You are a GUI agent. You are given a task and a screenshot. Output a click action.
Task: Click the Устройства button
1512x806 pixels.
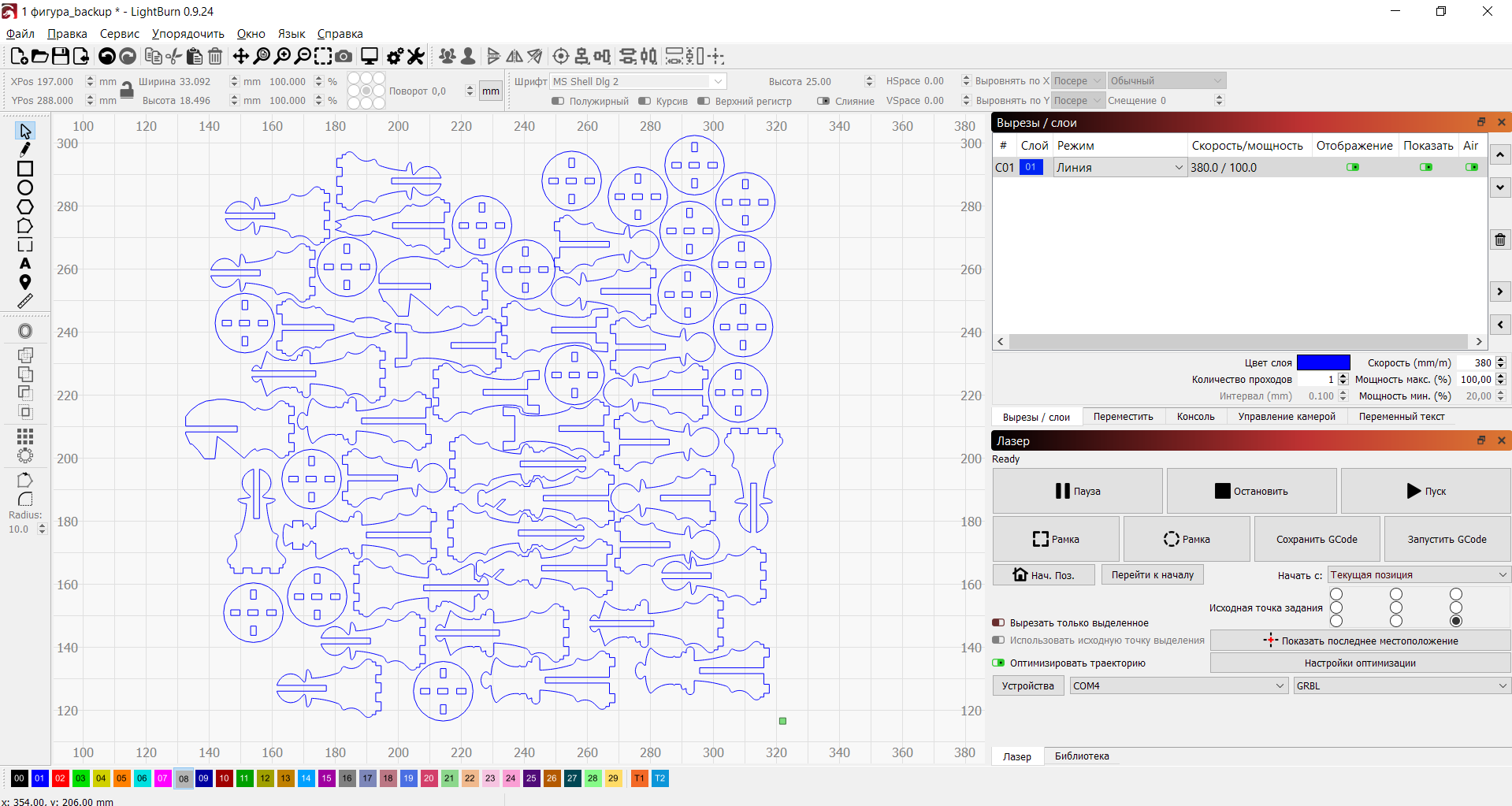[1027, 685]
